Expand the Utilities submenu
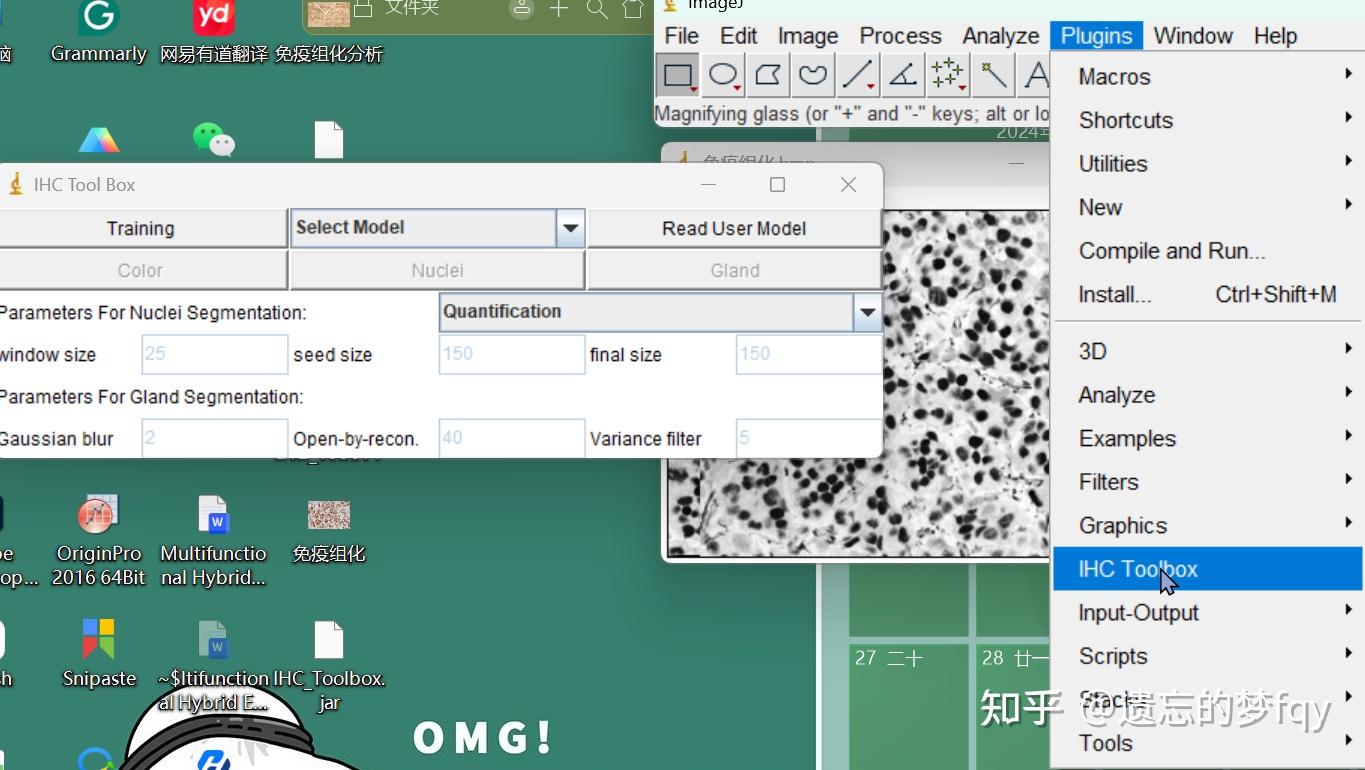1365x770 pixels. point(1207,164)
